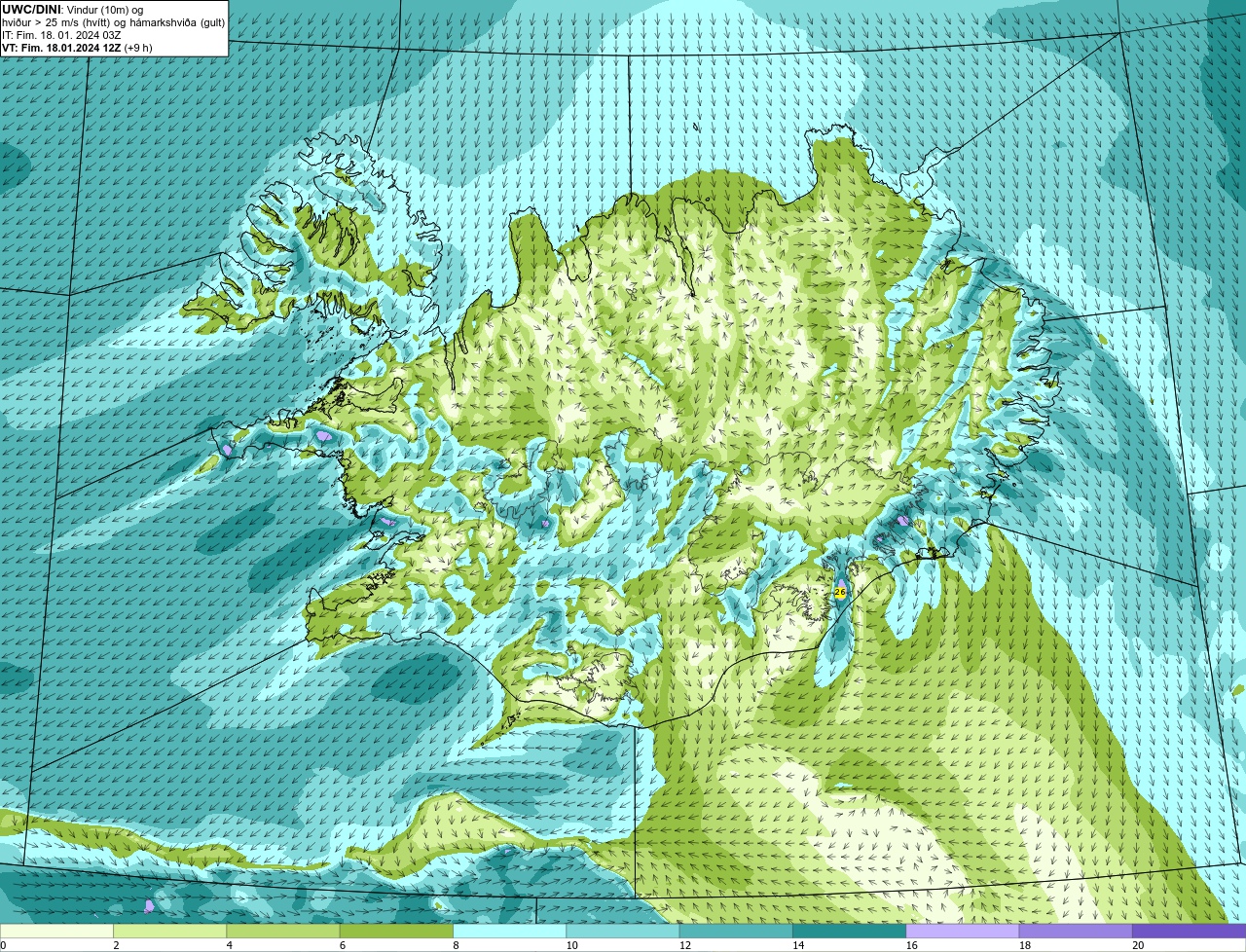Screen dimensions: 1246x952
Task: Click the legend scale label '20'
Action: [x=1138, y=945]
